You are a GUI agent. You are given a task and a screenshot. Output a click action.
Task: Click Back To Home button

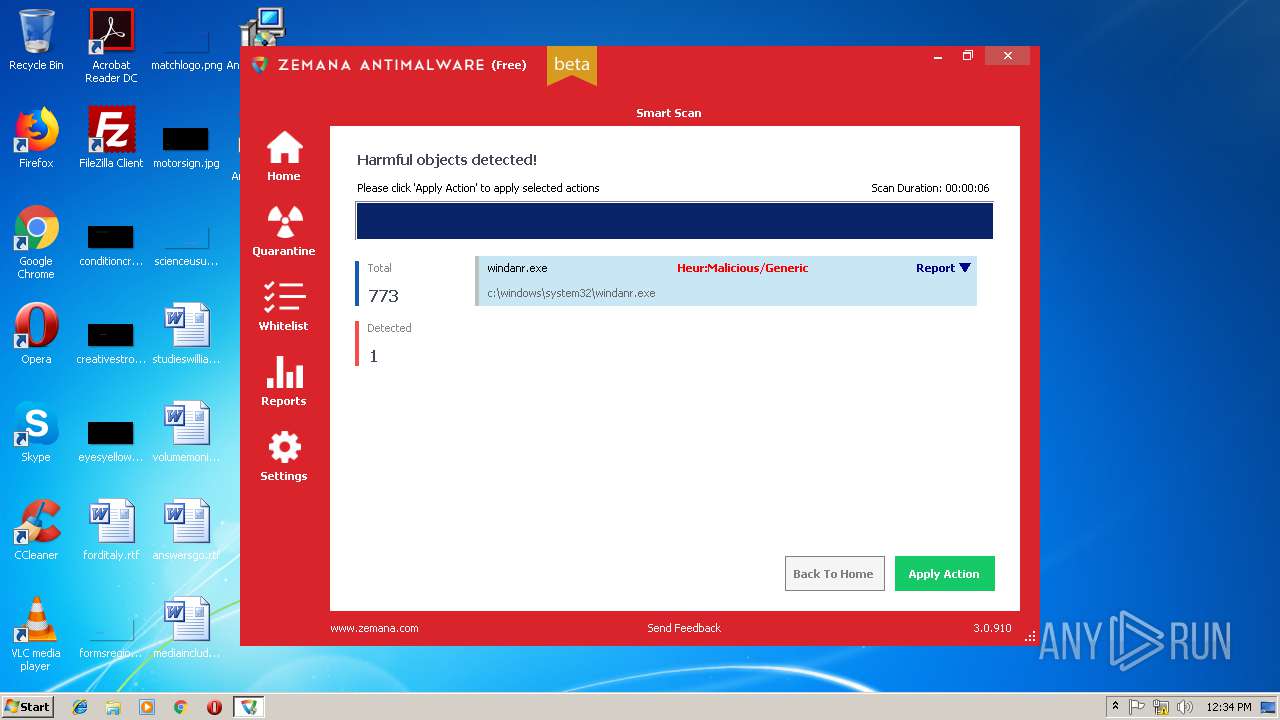pyautogui.click(x=834, y=574)
